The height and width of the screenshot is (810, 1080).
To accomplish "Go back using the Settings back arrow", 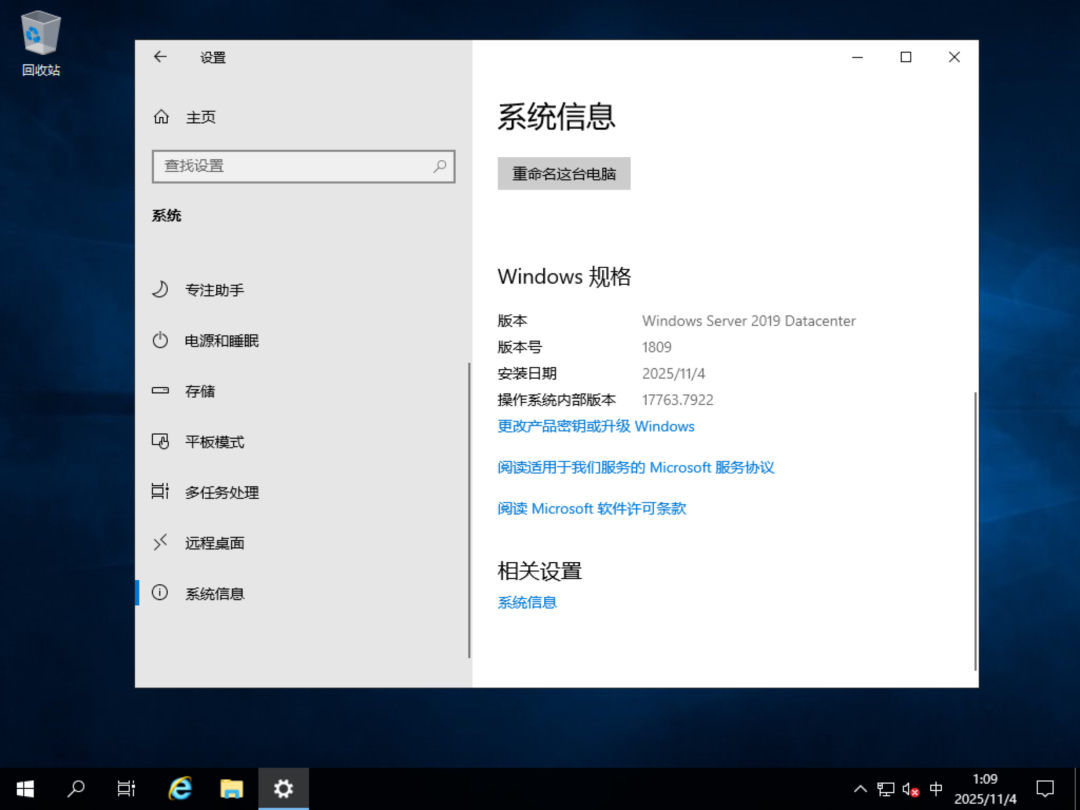I will 160,57.
